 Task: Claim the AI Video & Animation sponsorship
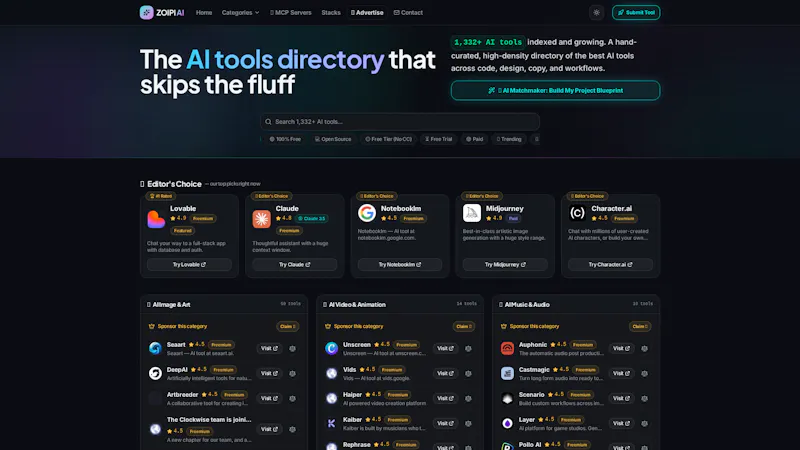464,326
